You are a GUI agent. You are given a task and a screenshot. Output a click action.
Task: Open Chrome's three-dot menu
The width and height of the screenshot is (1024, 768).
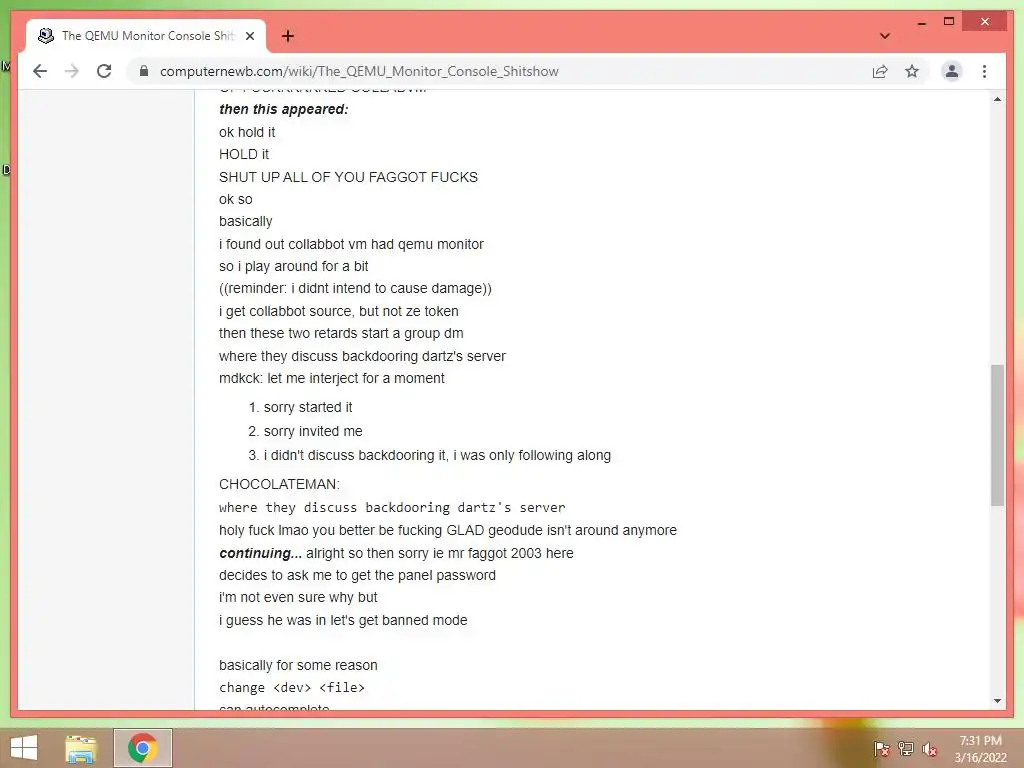[984, 71]
